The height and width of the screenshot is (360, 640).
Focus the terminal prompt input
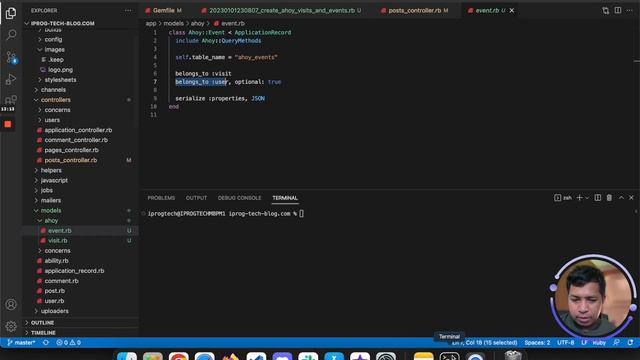coord(302,214)
